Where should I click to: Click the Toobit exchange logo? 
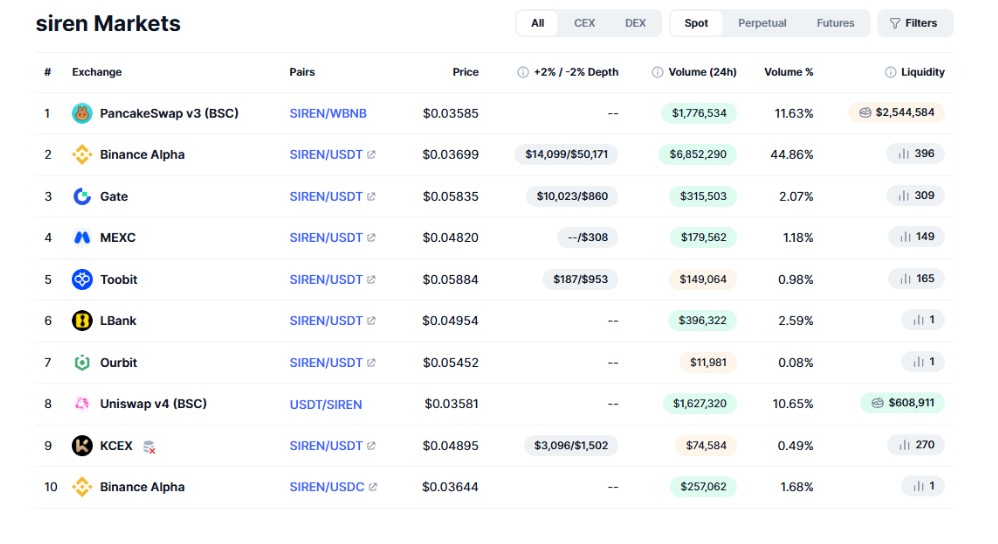pyautogui.click(x=82, y=279)
